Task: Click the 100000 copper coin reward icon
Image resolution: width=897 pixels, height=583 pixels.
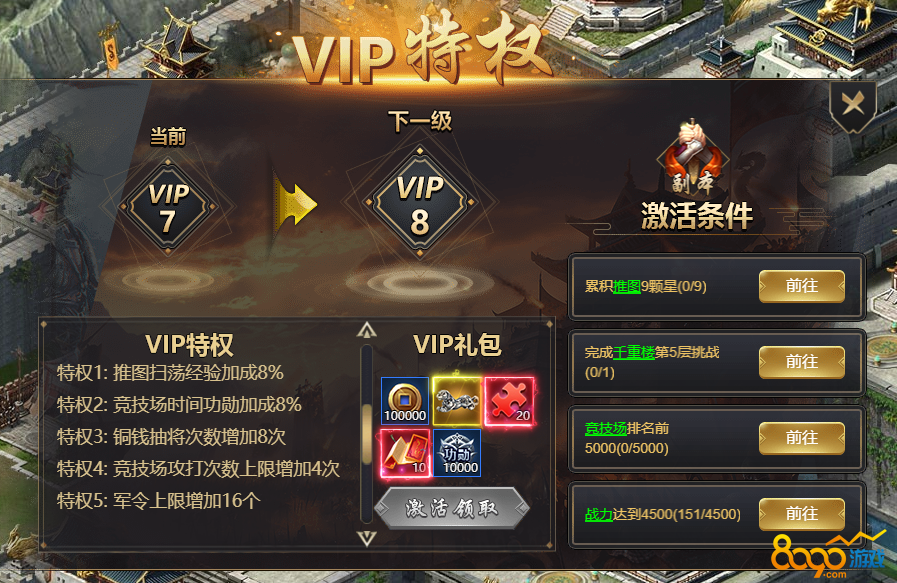Action: click(x=405, y=400)
